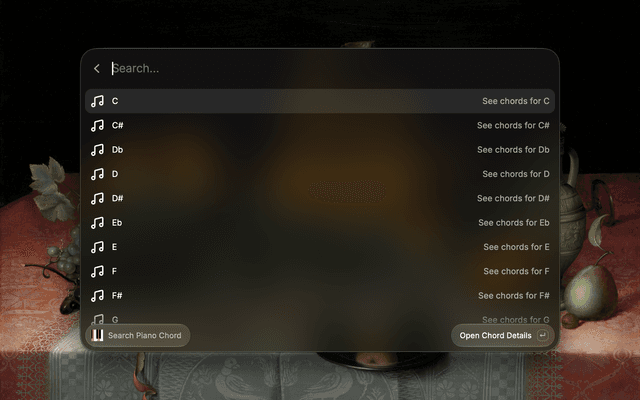Select the D# note label

click(x=118, y=198)
